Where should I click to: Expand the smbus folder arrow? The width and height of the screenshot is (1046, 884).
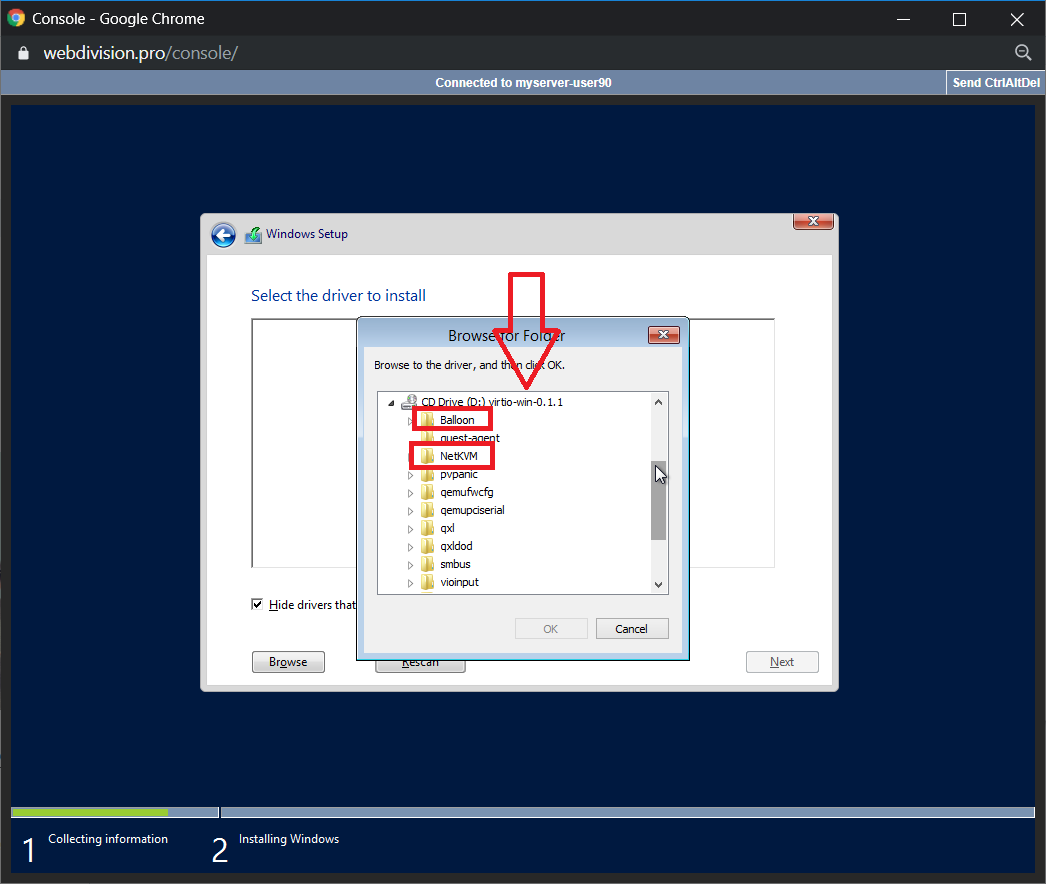[x=410, y=565]
